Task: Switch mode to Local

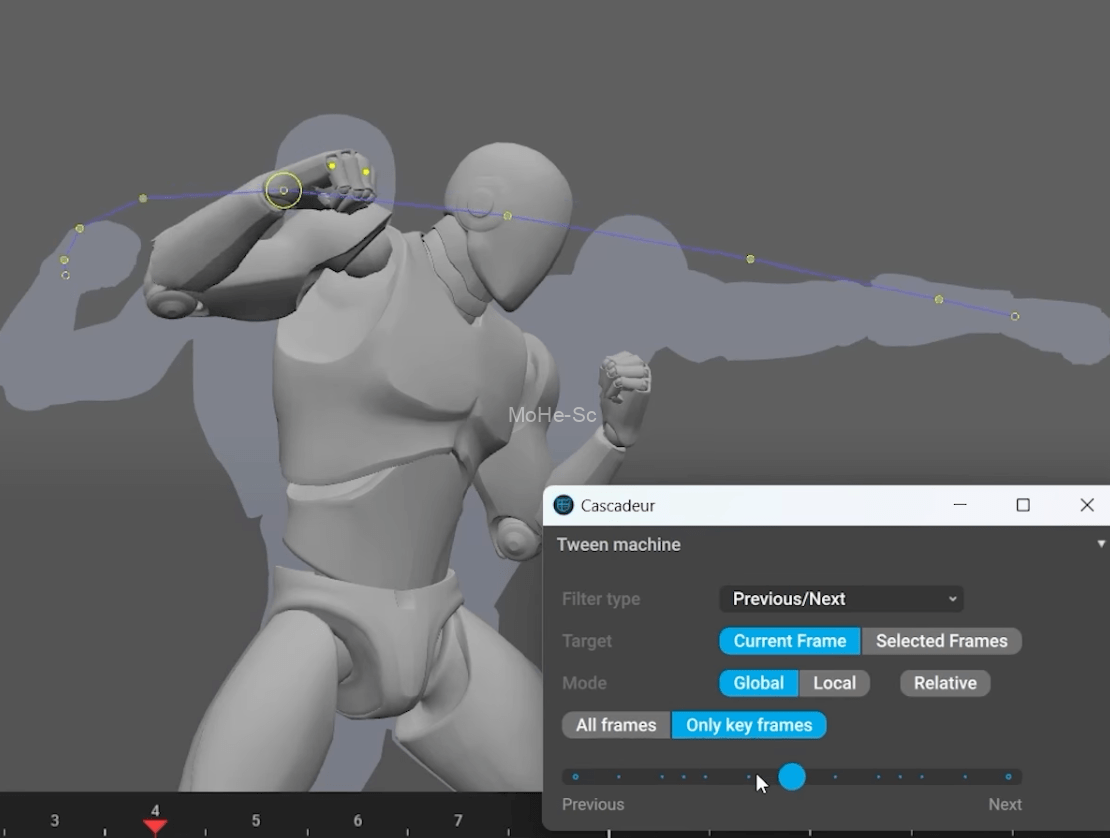Action: tap(834, 683)
